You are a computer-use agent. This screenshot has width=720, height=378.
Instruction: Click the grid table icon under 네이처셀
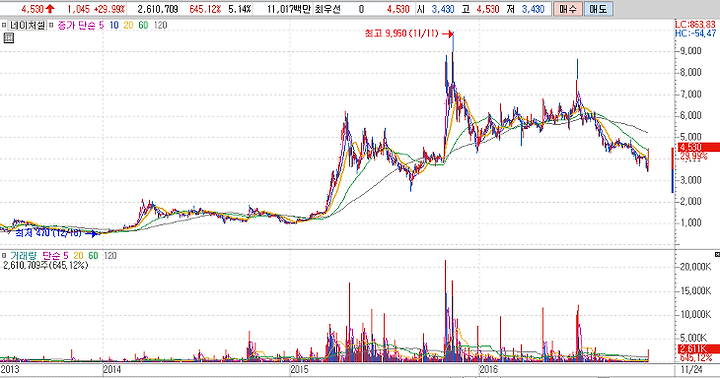[x=9, y=38]
